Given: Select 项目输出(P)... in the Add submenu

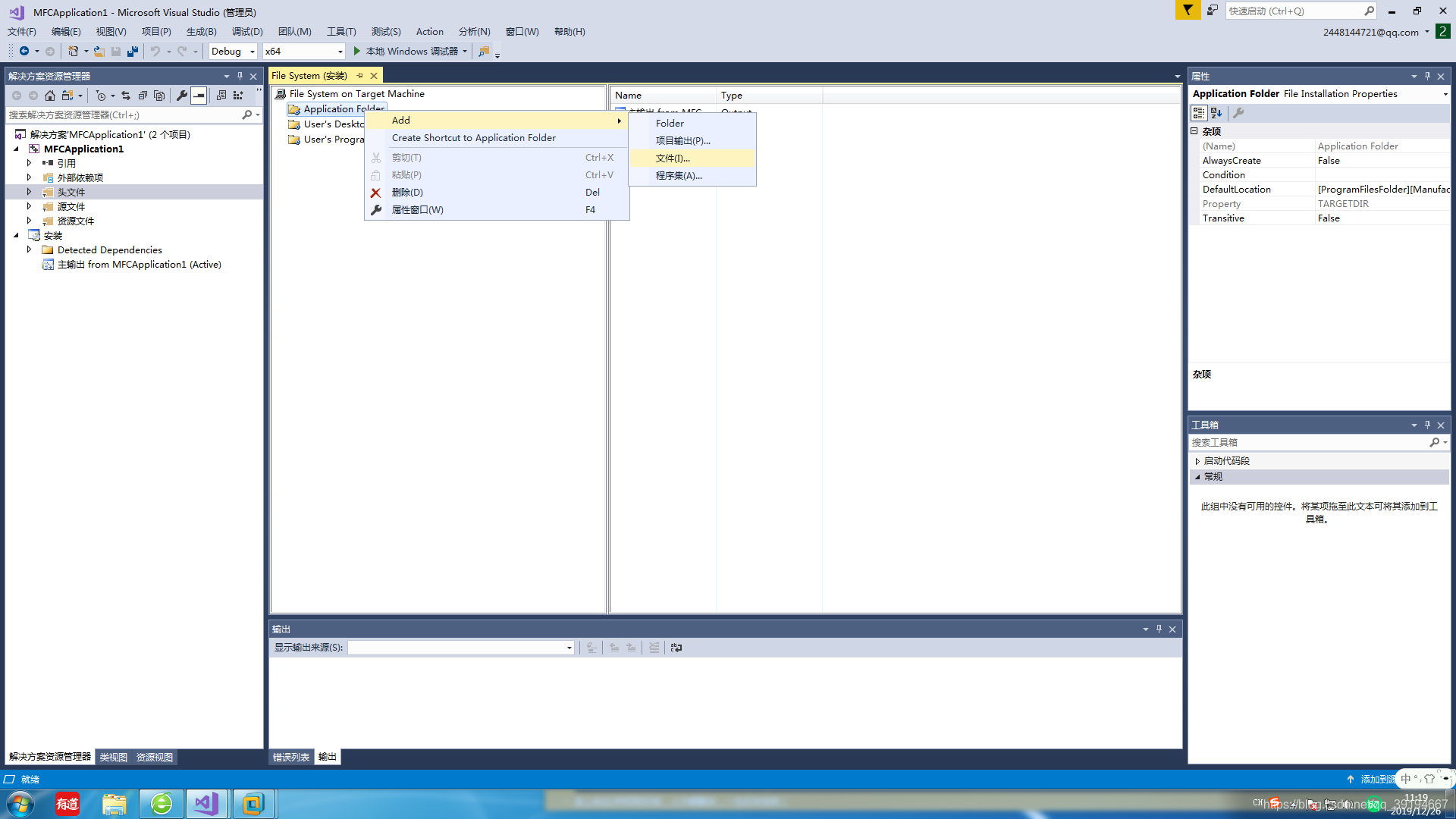Looking at the screenshot, I should tap(692, 140).
